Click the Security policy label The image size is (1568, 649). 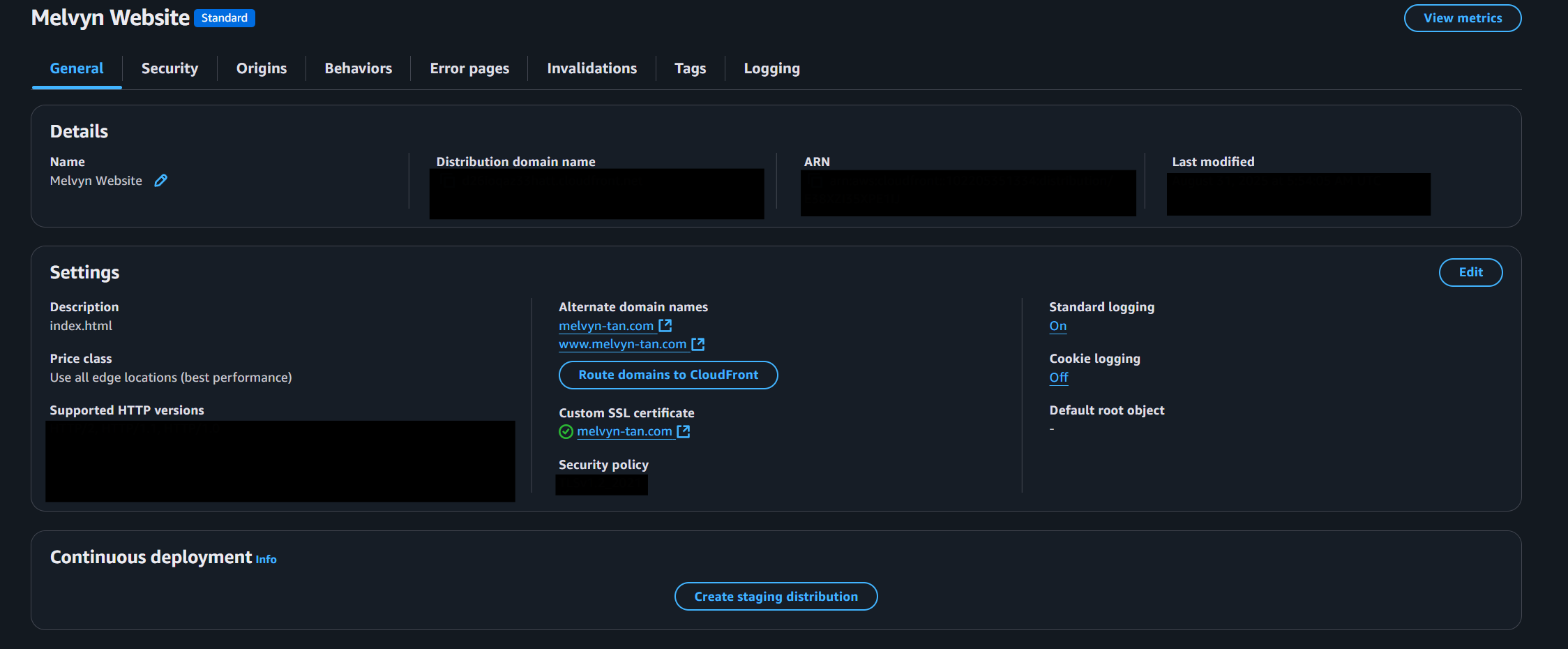(603, 465)
